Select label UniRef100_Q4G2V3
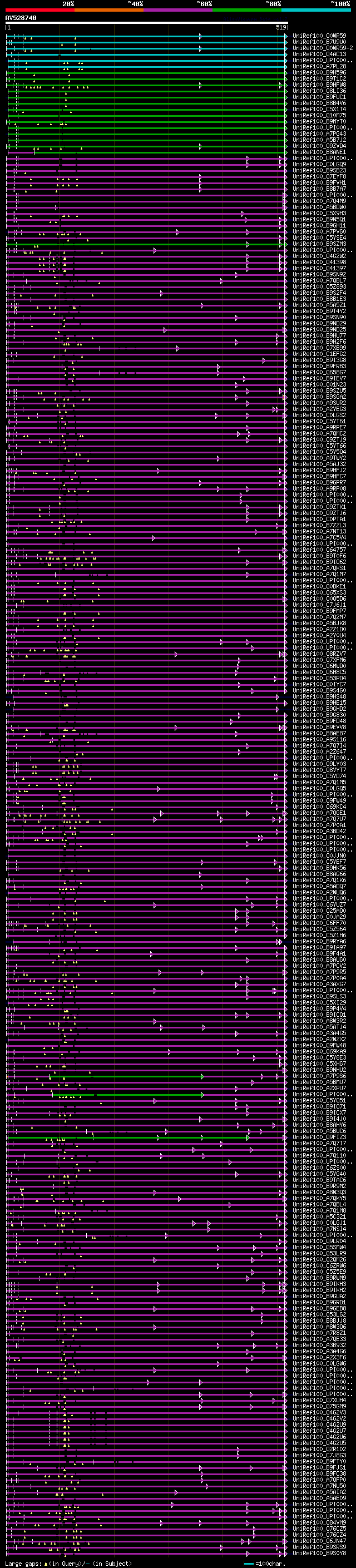The width and height of the screenshot is (356, 1568). (319, 1412)
